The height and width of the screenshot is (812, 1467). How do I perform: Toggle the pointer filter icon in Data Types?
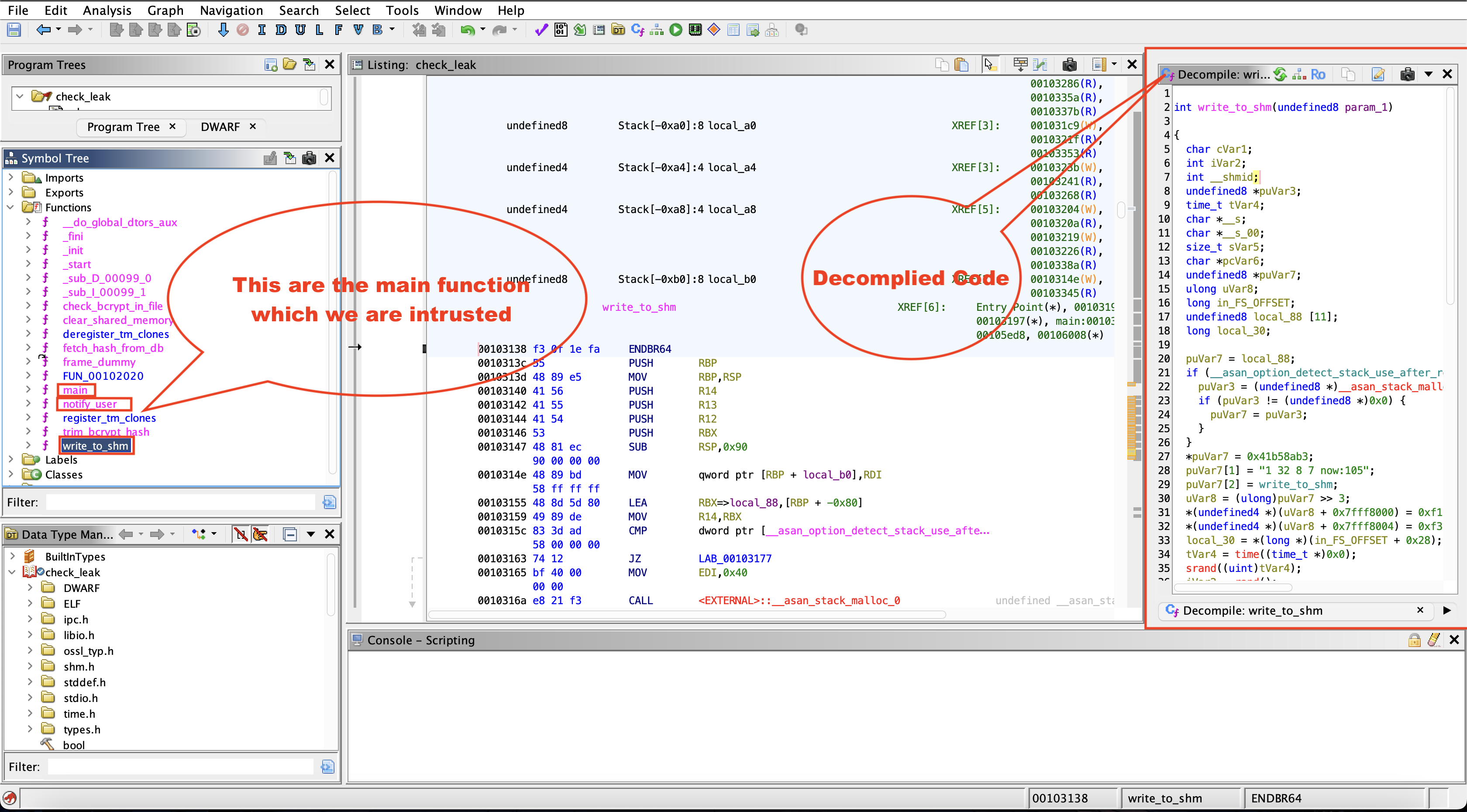tap(260, 534)
